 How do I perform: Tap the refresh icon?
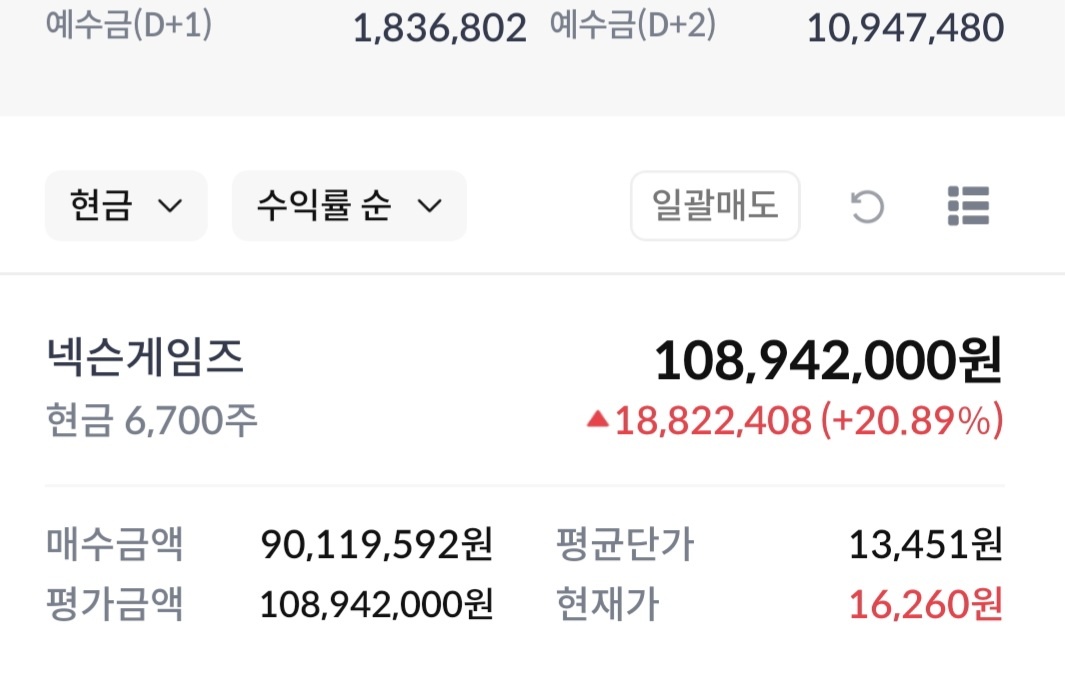[867, 207]
